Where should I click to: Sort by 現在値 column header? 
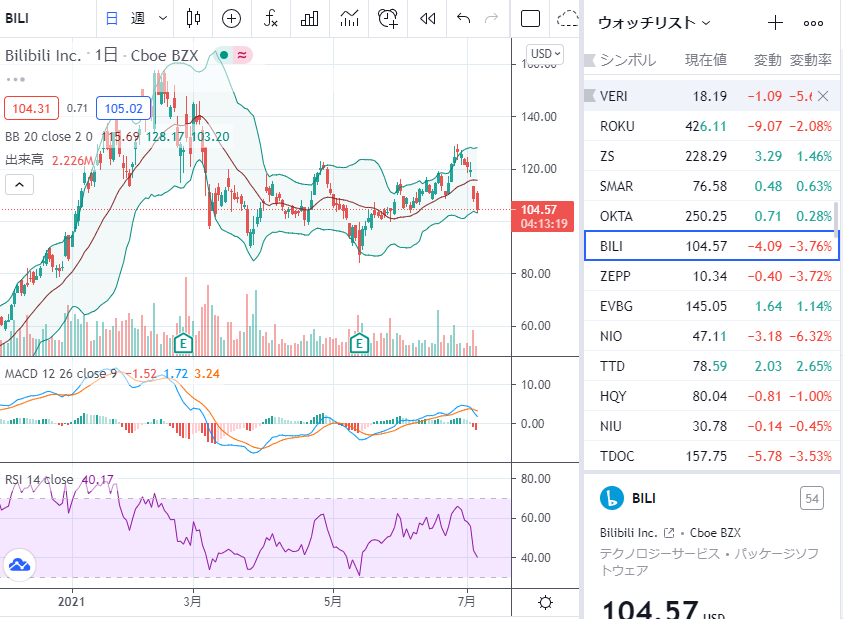click(x=706, y=60)
